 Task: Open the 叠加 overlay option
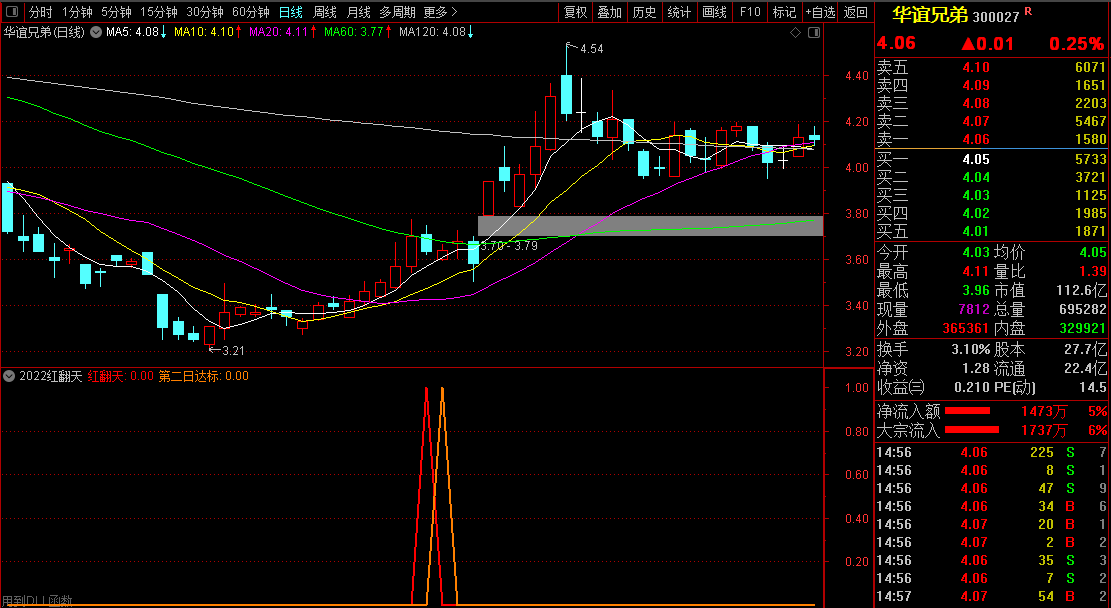click(x=609, y=12)
